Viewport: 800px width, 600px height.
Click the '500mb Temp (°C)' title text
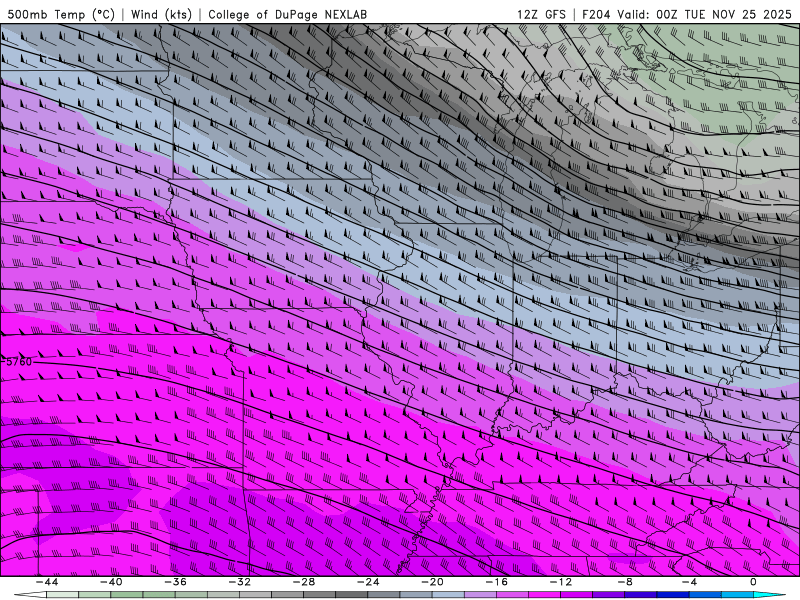[x=61, y=14]
